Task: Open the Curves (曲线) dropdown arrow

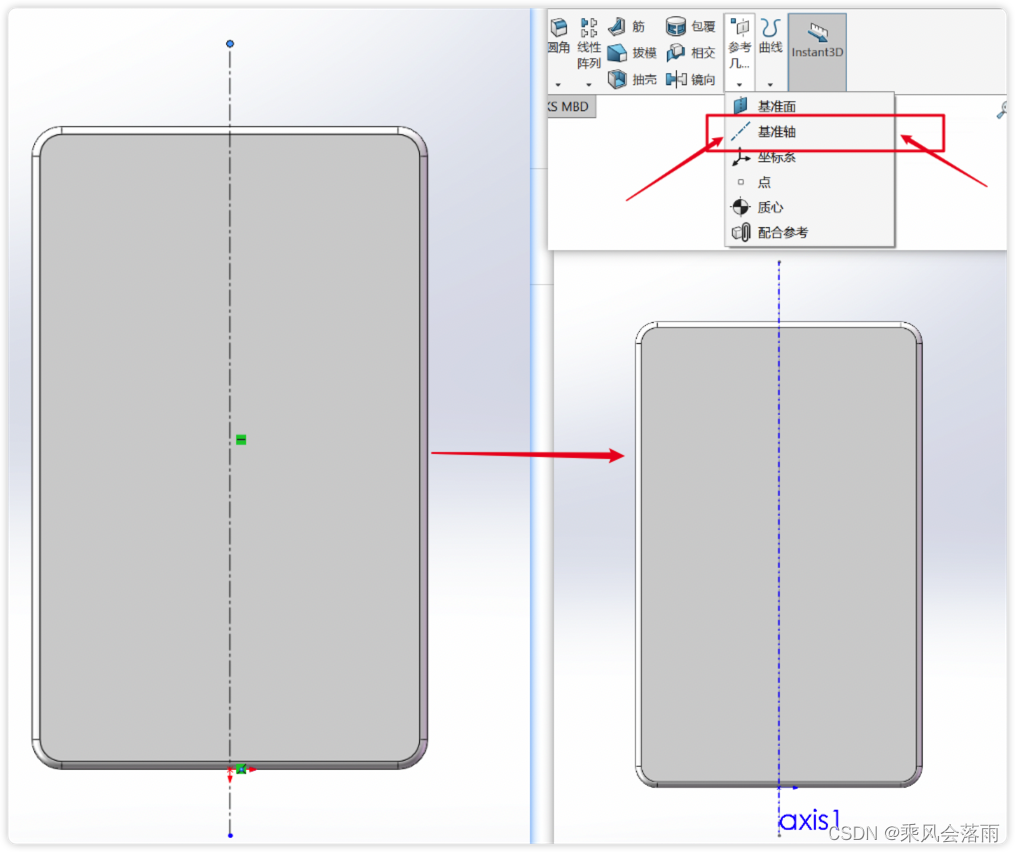Action: click(770, 84)
